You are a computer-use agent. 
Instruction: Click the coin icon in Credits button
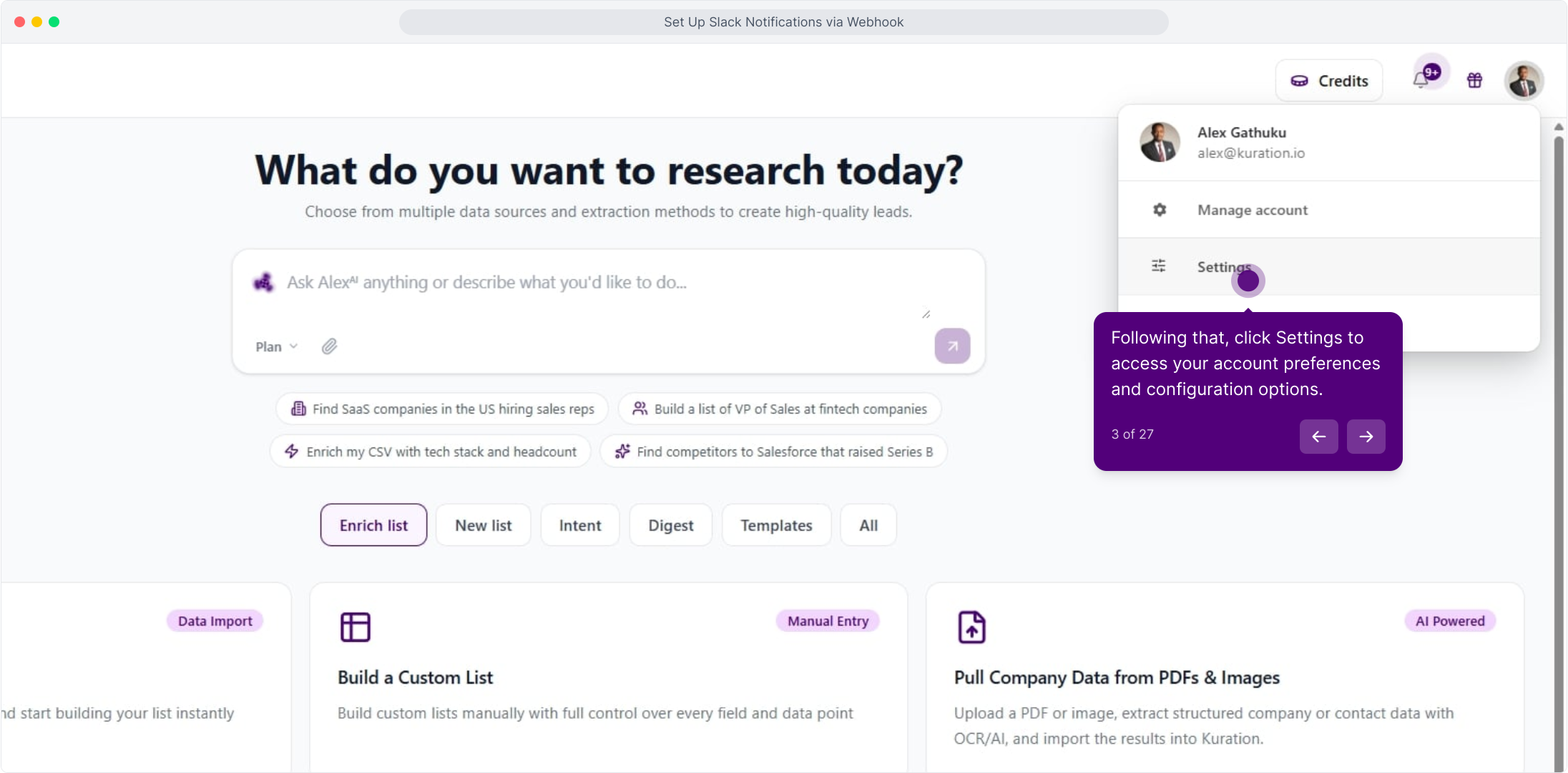(x=1299, y=81)
